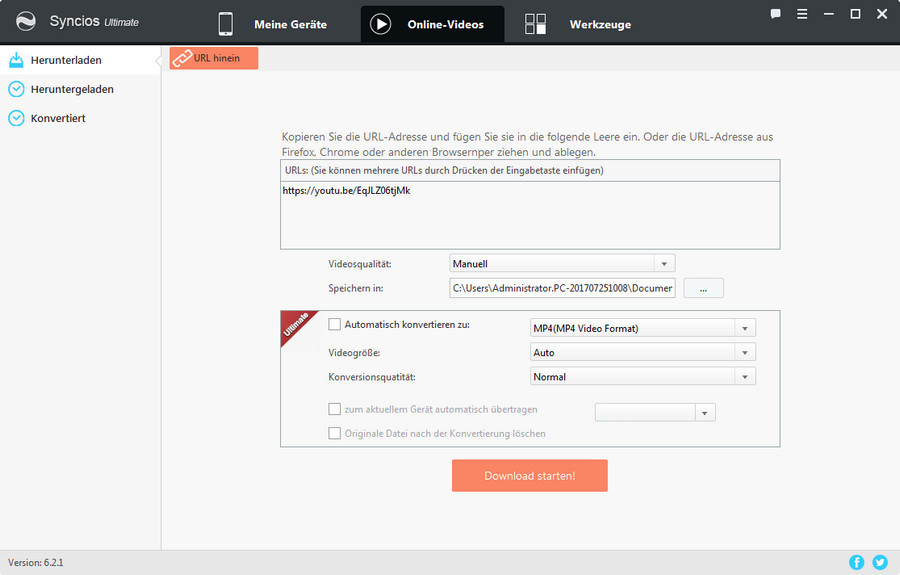This screenshot has height=575, width=900.
Task: Click the Version: 6.2.1 label
Action: click(36, 562)
